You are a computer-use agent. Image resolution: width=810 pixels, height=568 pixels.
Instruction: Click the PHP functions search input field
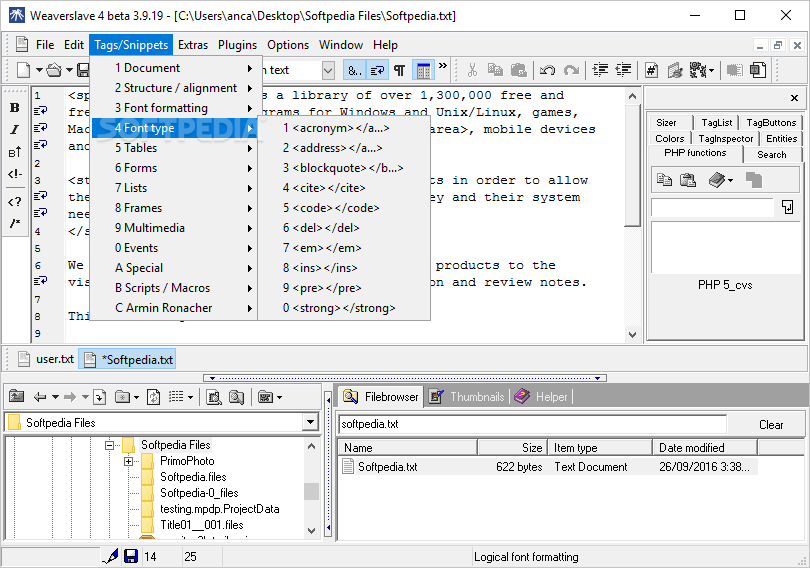click(712, 207)
